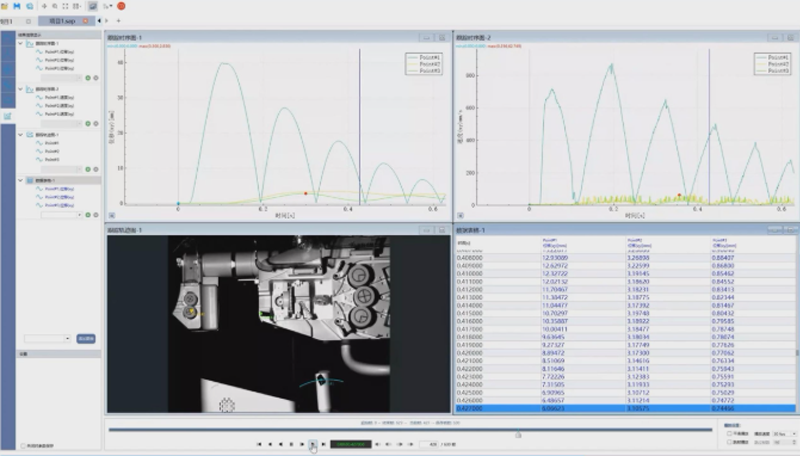Add a new tab with the plus button
Viewport: 800px width, 456px height.
point(118,21)
